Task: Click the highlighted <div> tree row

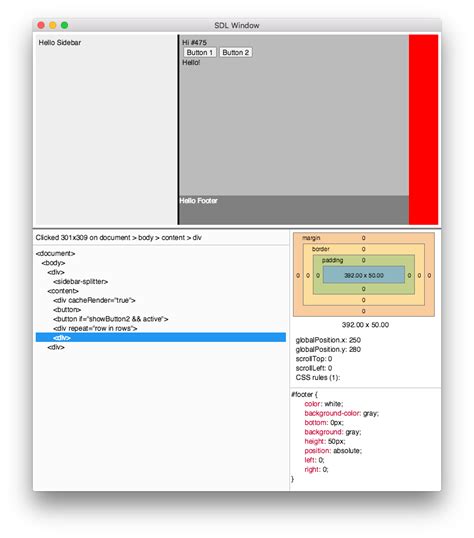Action: [161, 338]
